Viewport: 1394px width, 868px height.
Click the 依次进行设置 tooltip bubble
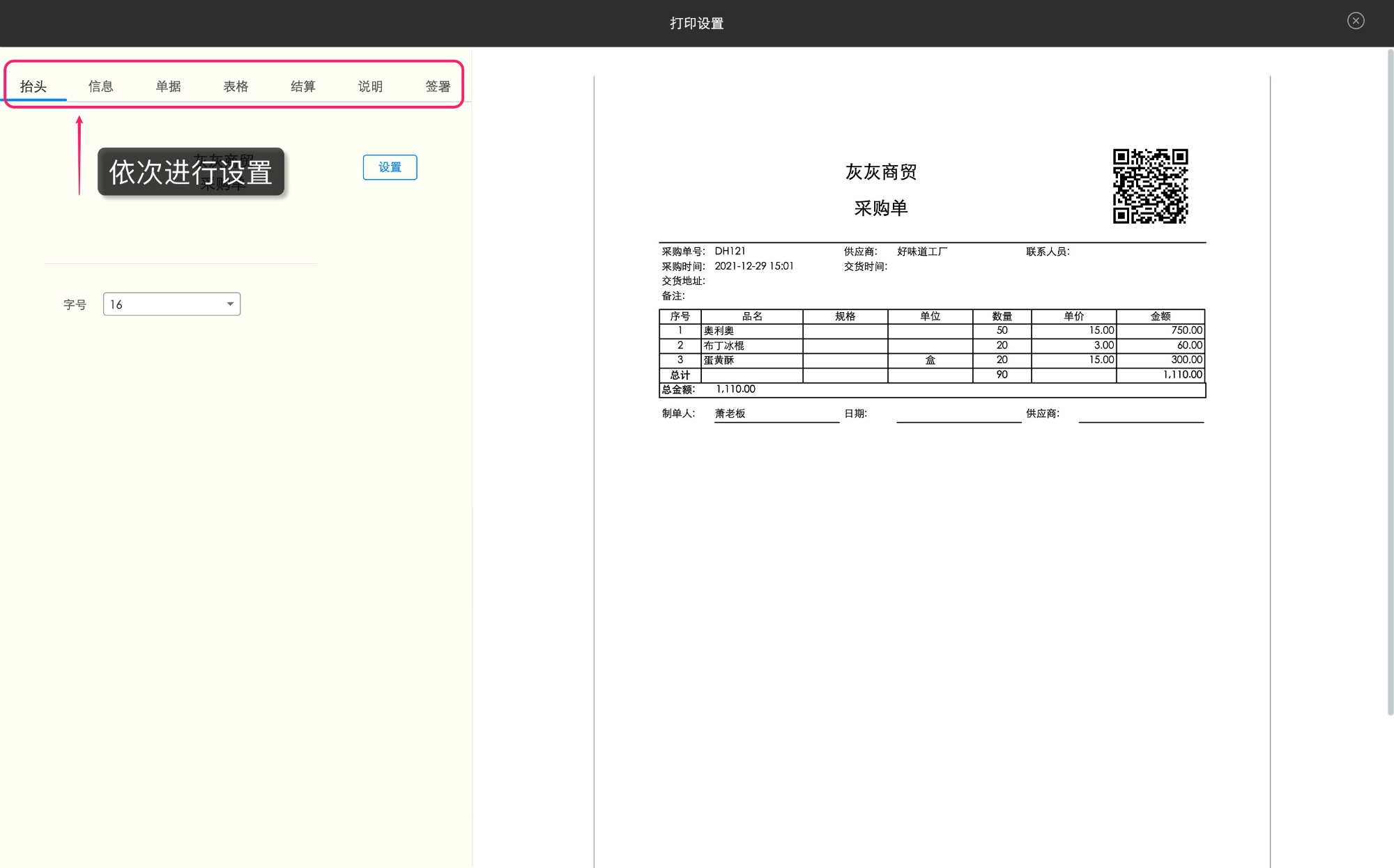click(190, 172)
